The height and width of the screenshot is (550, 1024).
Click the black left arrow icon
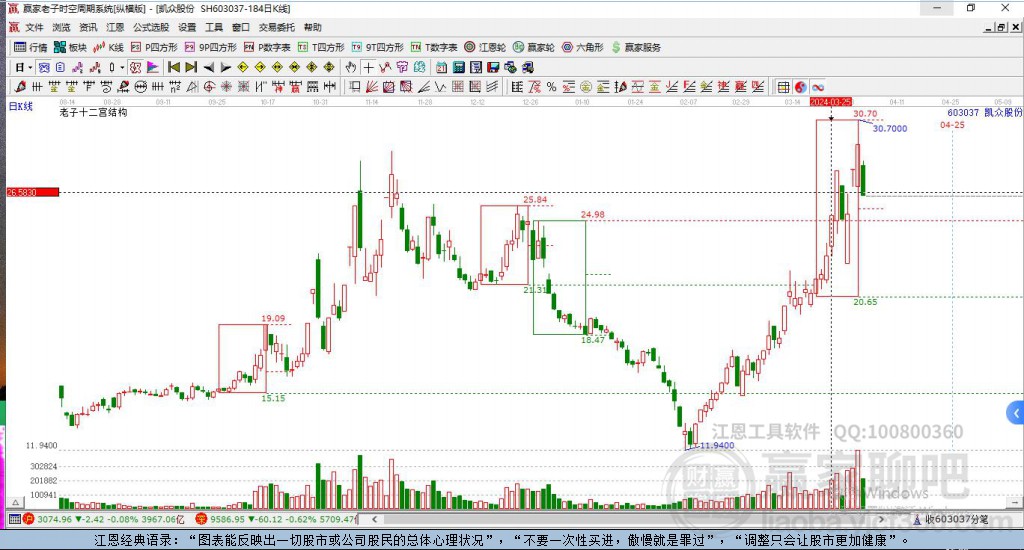point(209,67)
